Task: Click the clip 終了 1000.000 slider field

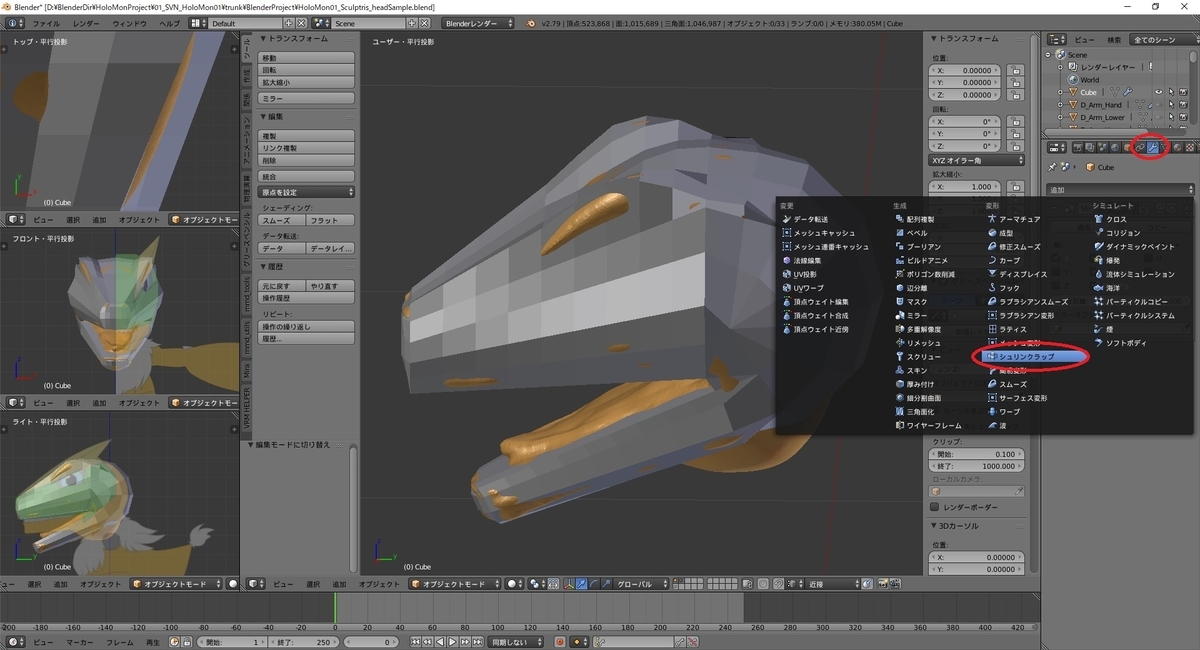Action: (x=977, y=466)
